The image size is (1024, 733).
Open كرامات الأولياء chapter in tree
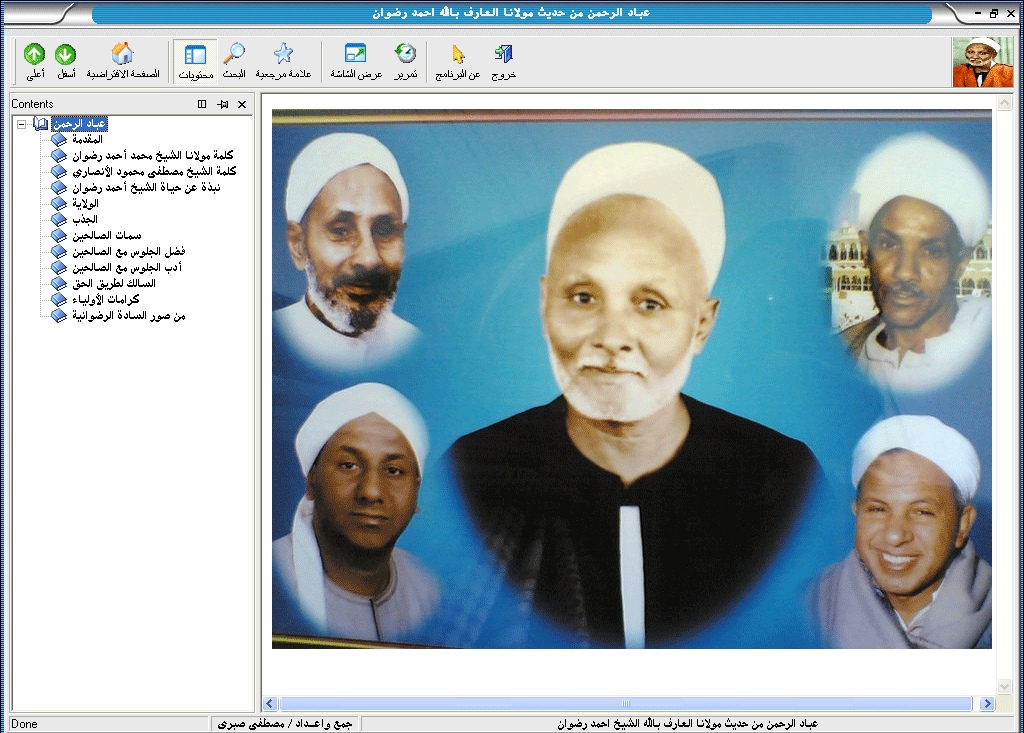tap(106, 300)
